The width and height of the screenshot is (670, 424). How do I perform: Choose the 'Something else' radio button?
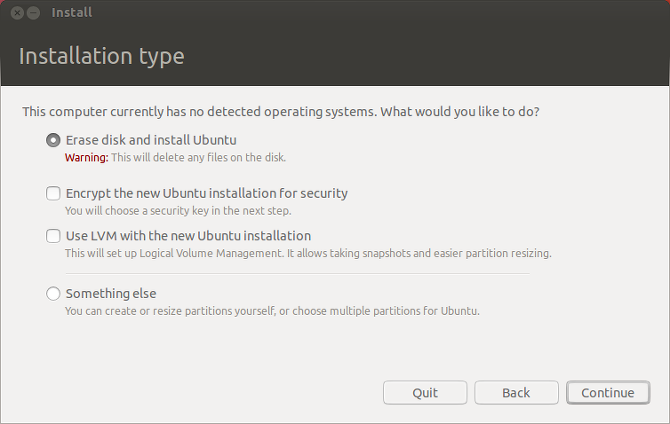tap(53, 294)
